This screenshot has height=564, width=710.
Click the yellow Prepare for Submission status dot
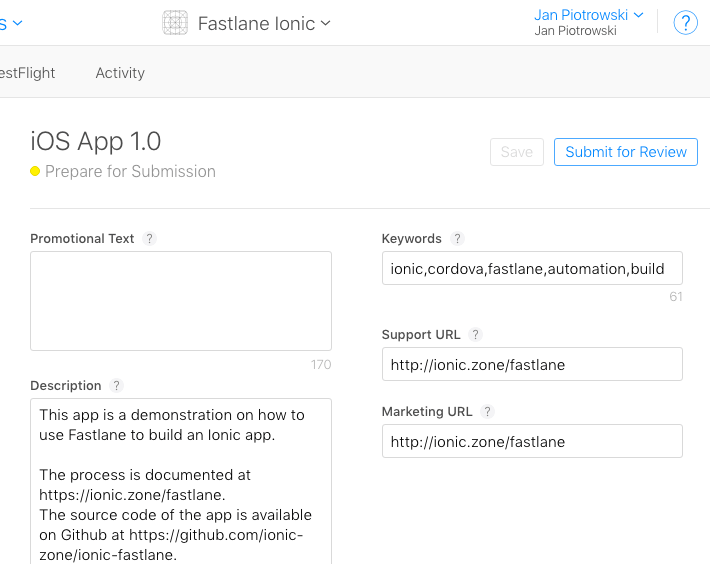pyautogui.click(x=35, y=172)
